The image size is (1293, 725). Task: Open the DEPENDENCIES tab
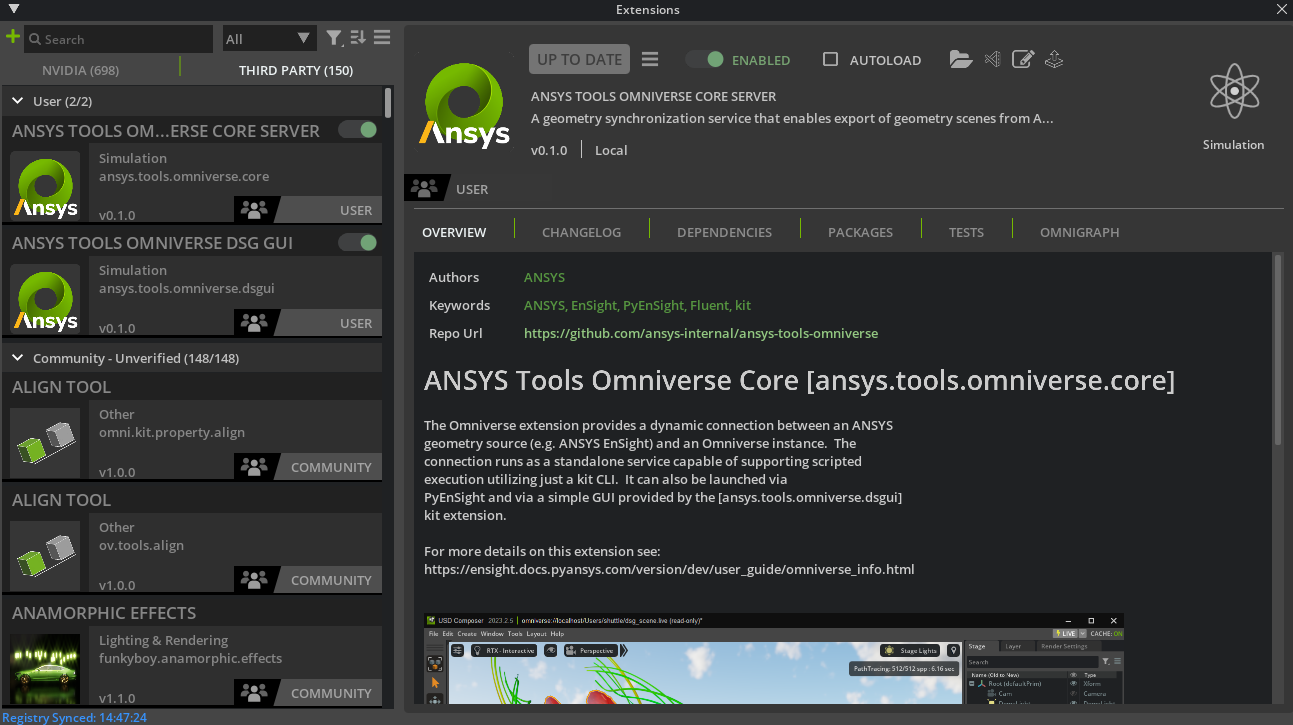[724, 232]
